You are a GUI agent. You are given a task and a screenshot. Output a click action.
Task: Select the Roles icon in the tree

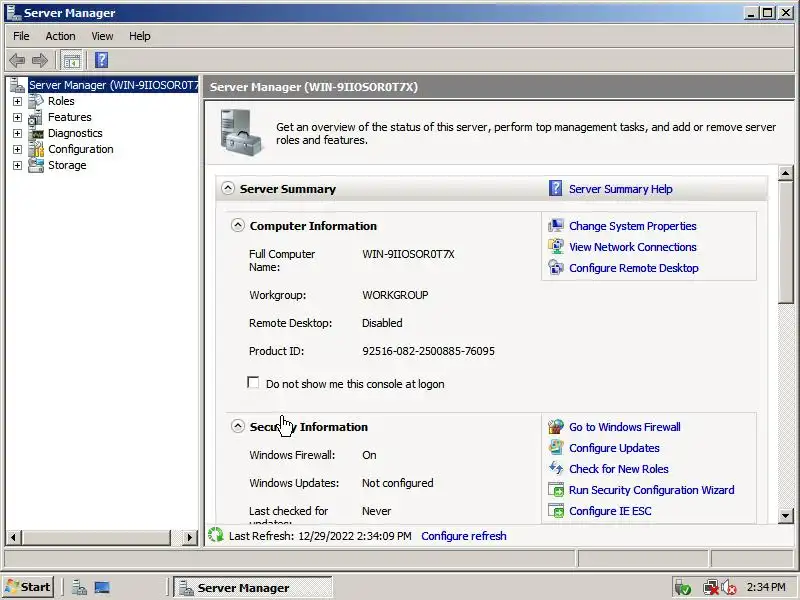(36, 101)
